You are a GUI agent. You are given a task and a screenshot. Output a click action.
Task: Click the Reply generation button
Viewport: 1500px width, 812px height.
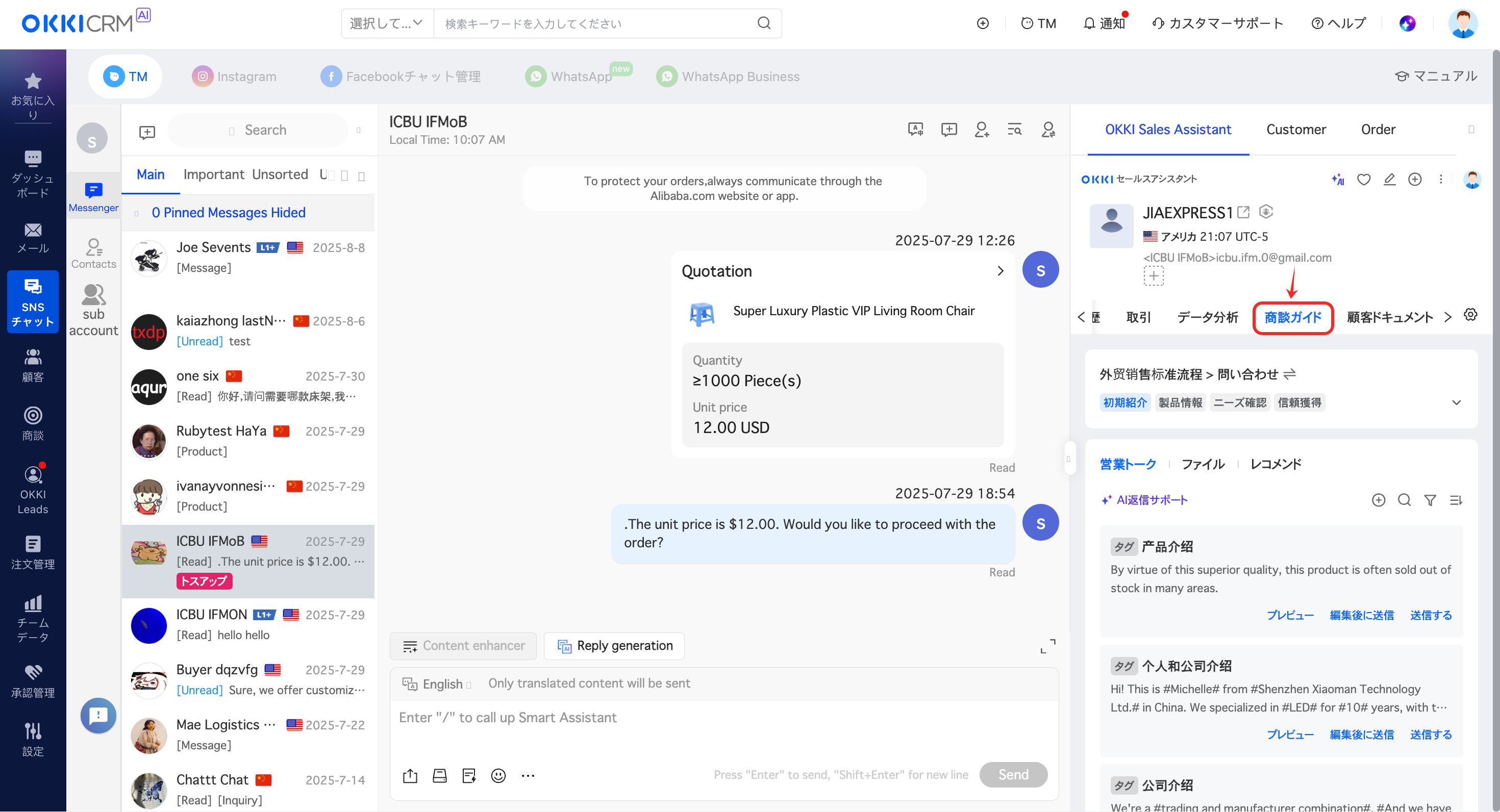coord(614,646)
